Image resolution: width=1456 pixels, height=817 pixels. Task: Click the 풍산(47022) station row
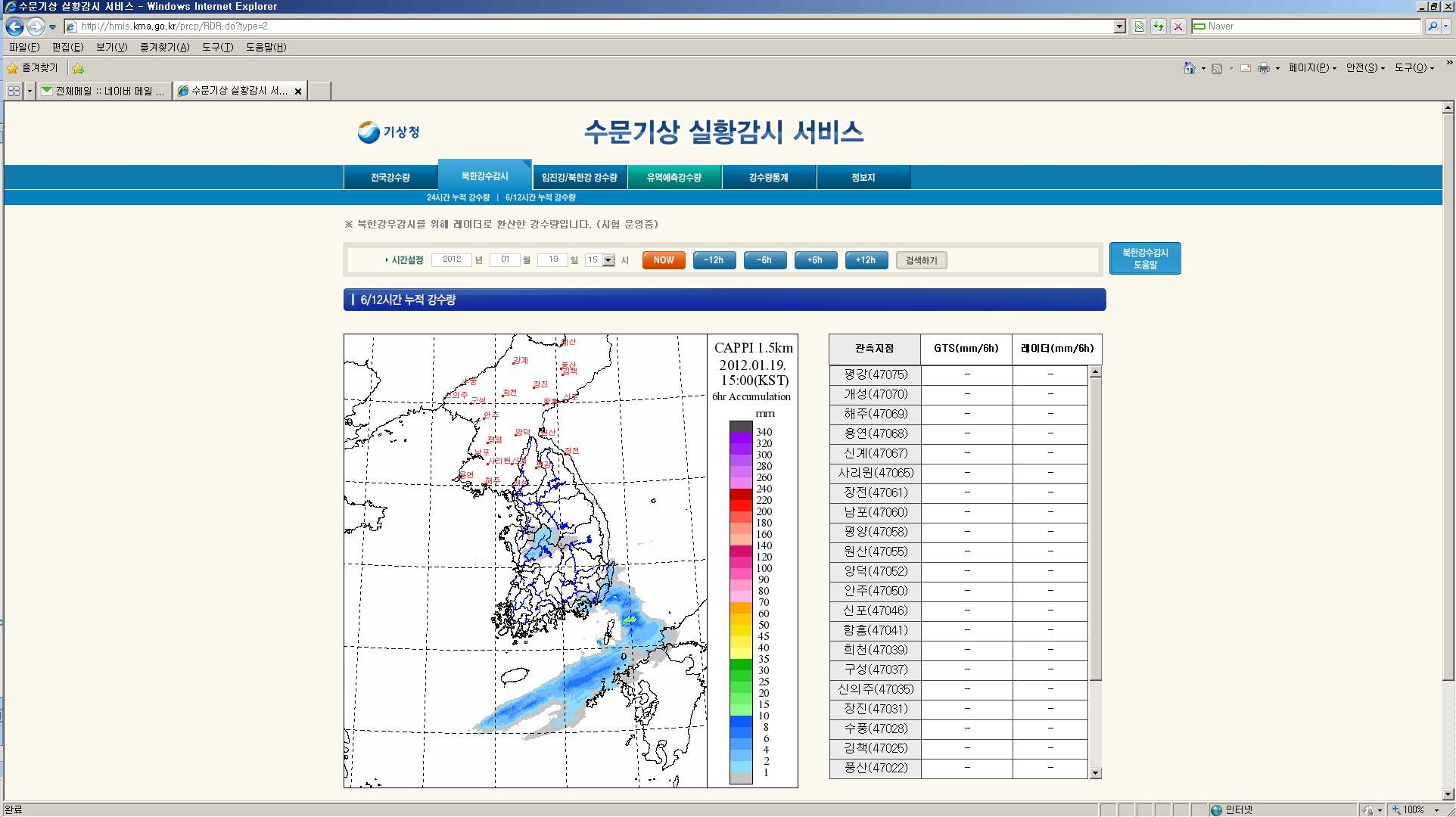pos(958,768)
